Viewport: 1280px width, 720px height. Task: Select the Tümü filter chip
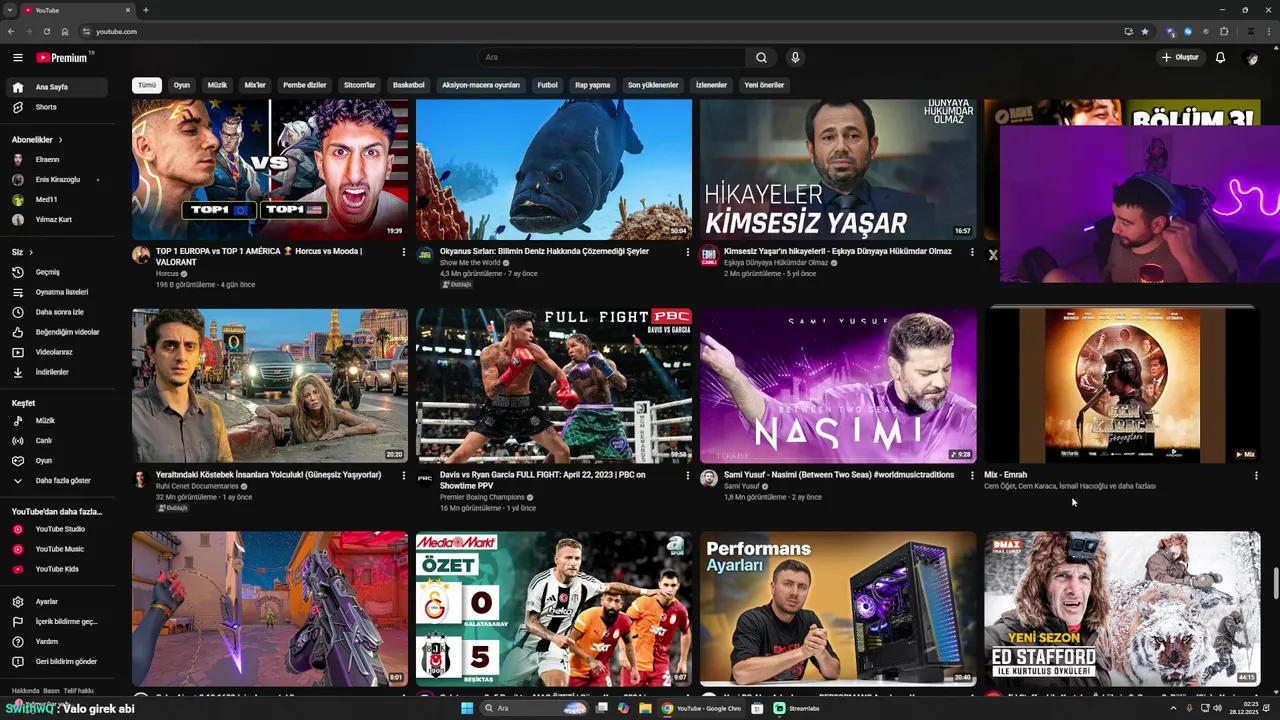147,85
